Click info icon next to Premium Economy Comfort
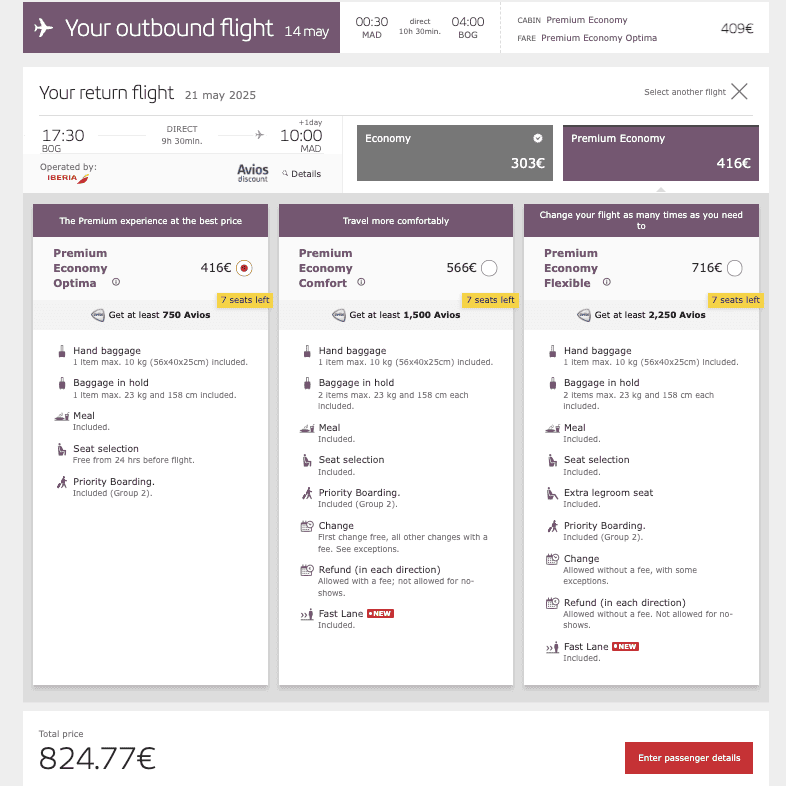The image size is (786, 786). pyautogui.click(x=361, y=283)
